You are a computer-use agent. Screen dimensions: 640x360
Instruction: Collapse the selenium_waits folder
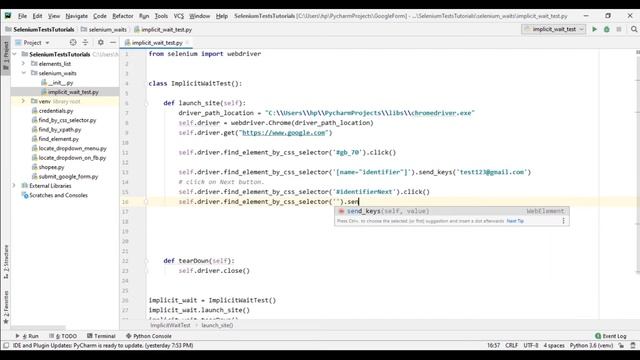(x=23, y=73)
